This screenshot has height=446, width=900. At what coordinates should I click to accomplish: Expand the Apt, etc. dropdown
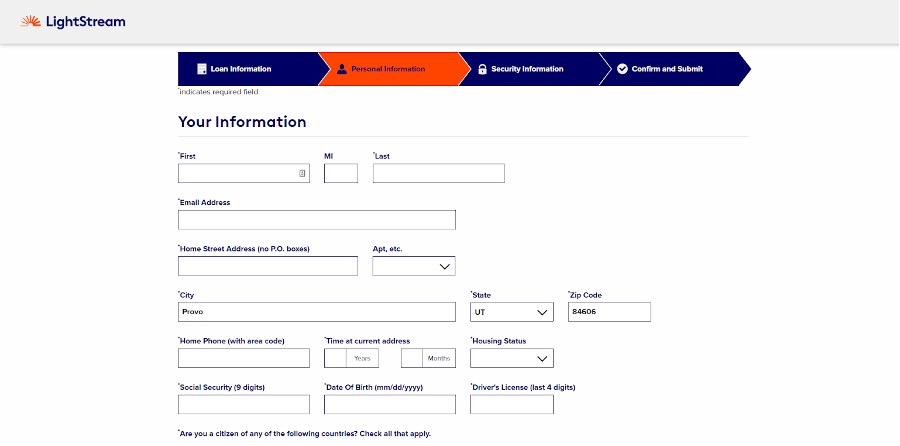[414, 266]
